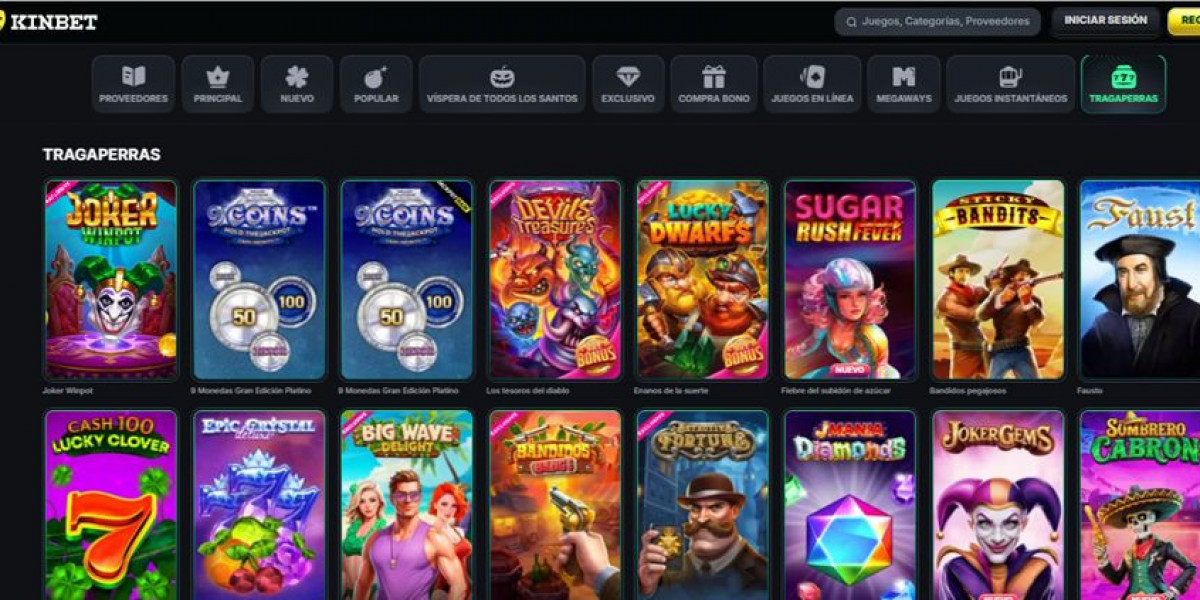Play the Sticky Bandits slot
This screenshot has width=1200, height=600.
tap(998, 280)
